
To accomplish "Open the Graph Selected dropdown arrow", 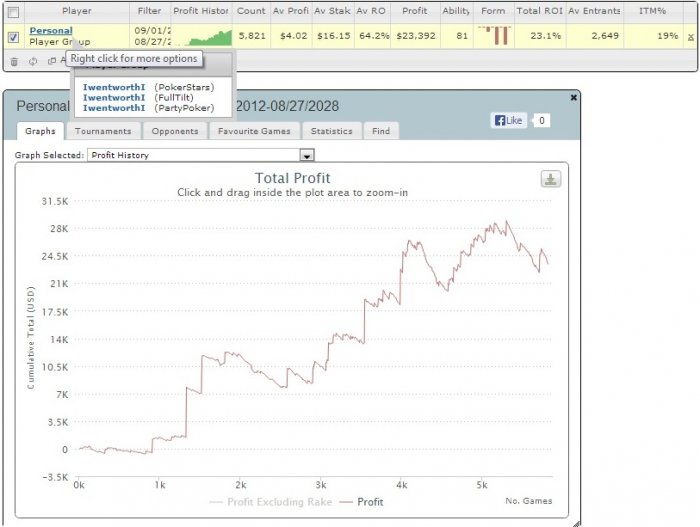I will pos(307,155).
